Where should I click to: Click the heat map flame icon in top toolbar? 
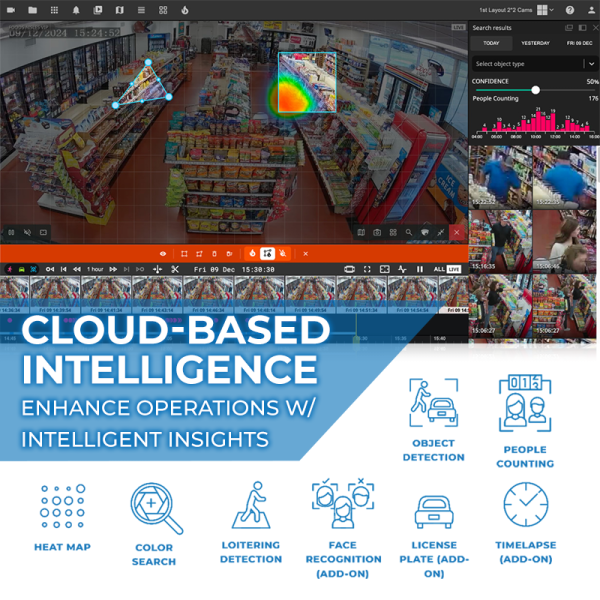click(184, 9)
